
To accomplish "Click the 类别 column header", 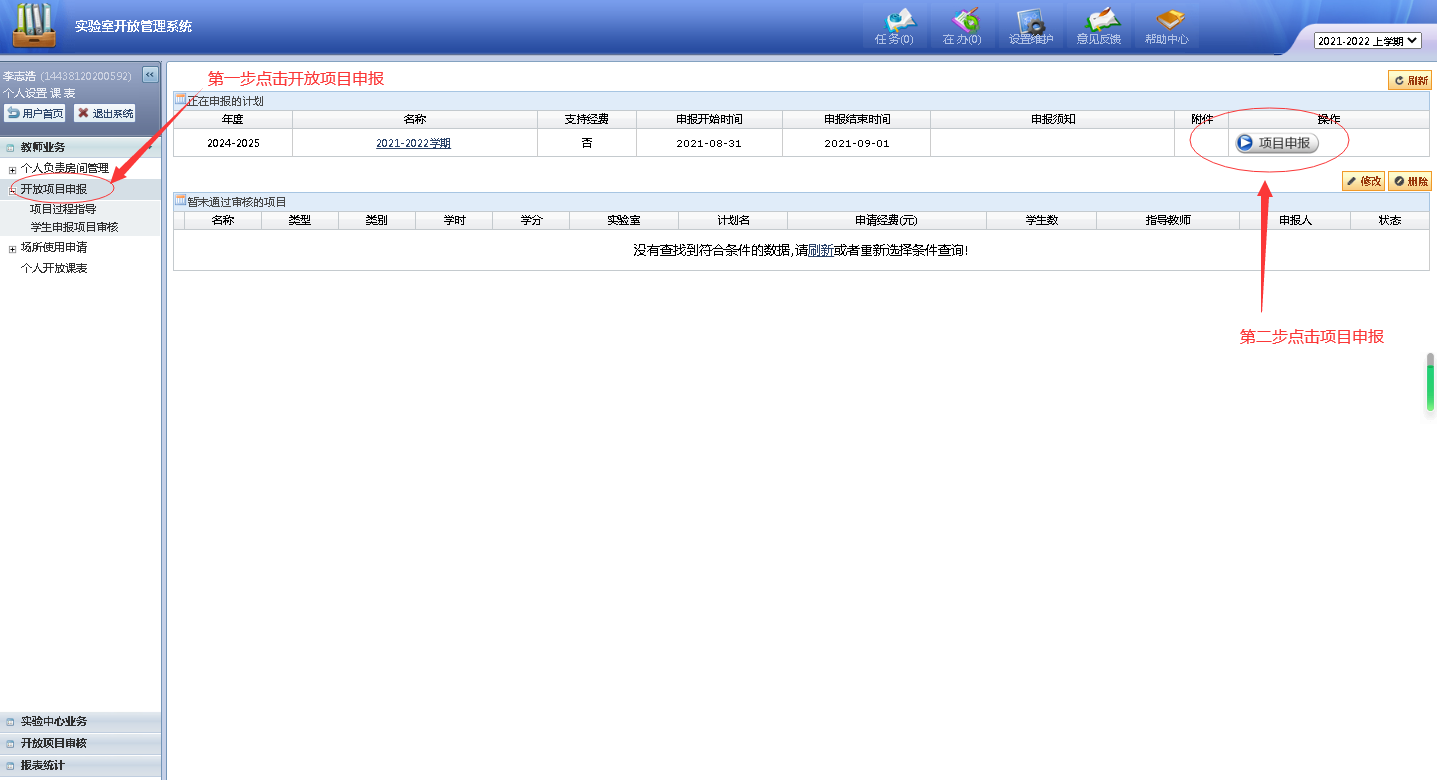I will 377,220.
